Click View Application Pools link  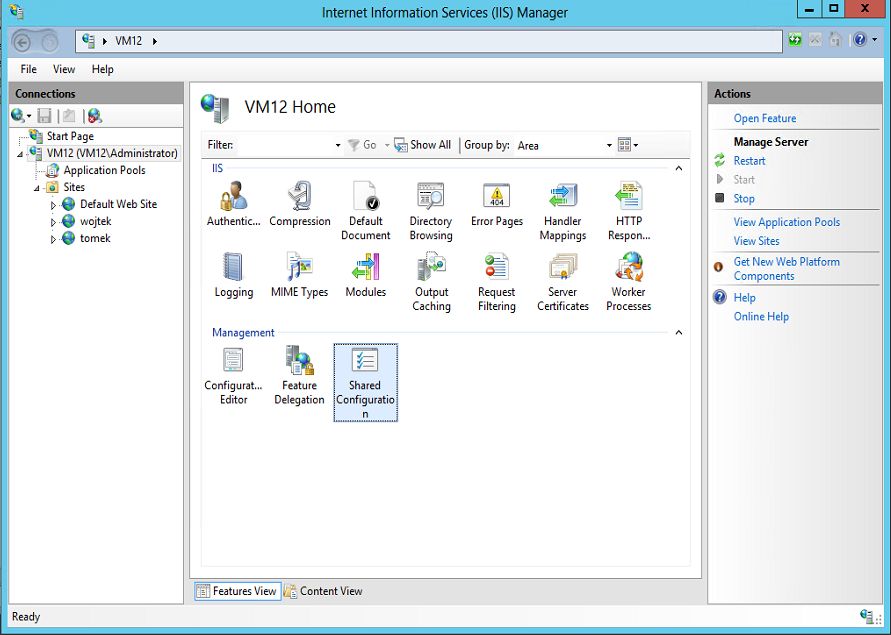tap(786, 222)
